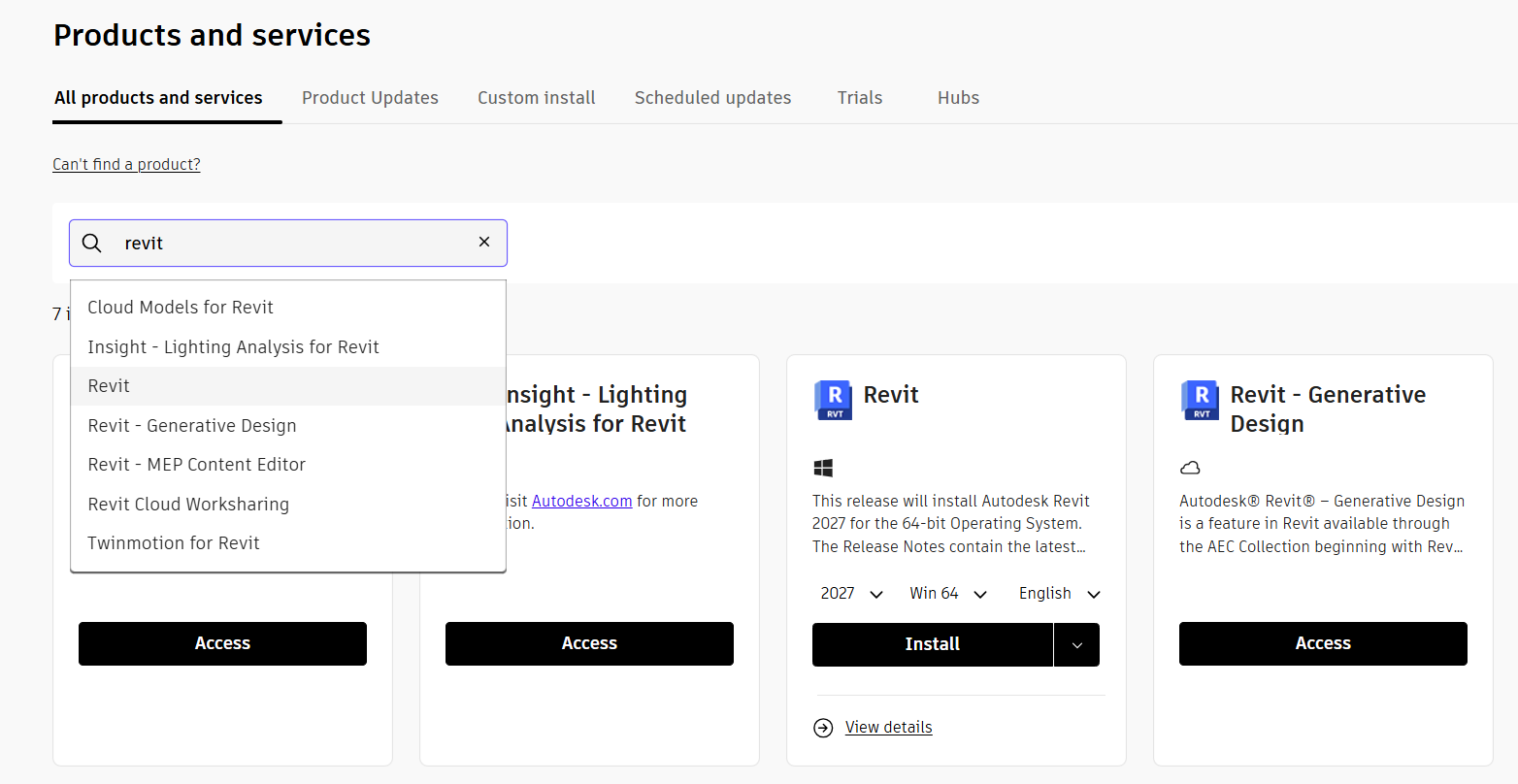Click Access for Revit - Generative Design

coord(1323,643)
